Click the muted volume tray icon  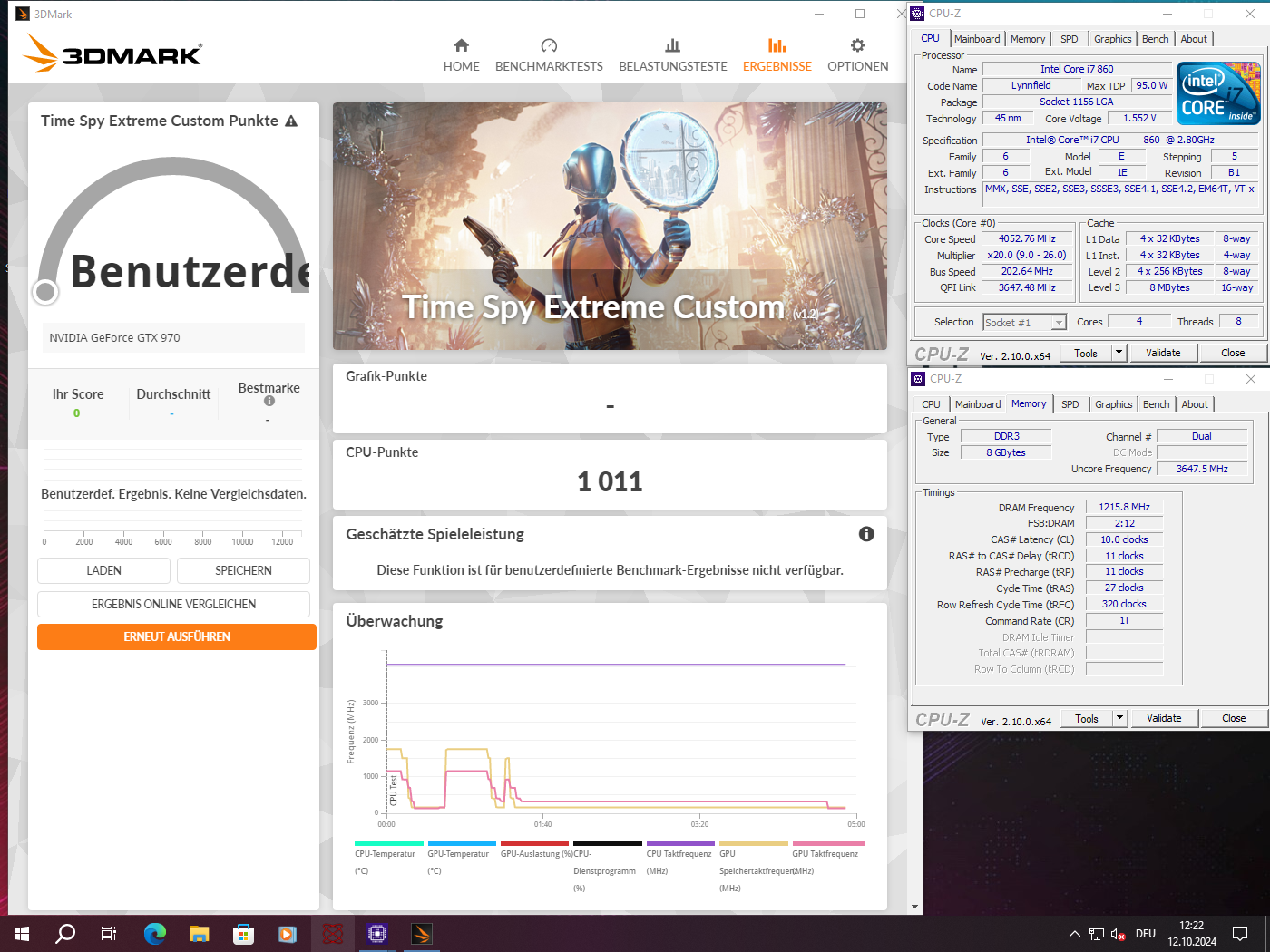point(1119,934)
